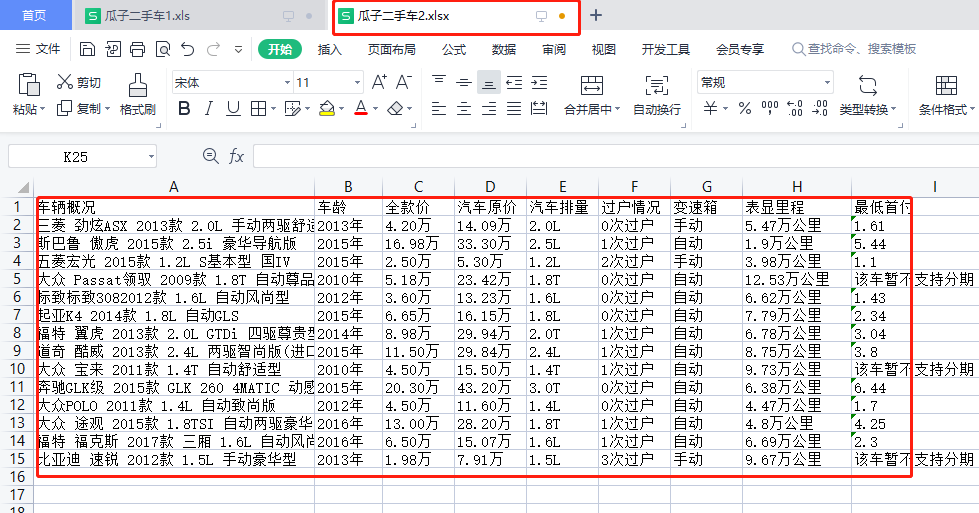Open the 文件 File menu
979x513 pixels.
[x=38, y=49]
